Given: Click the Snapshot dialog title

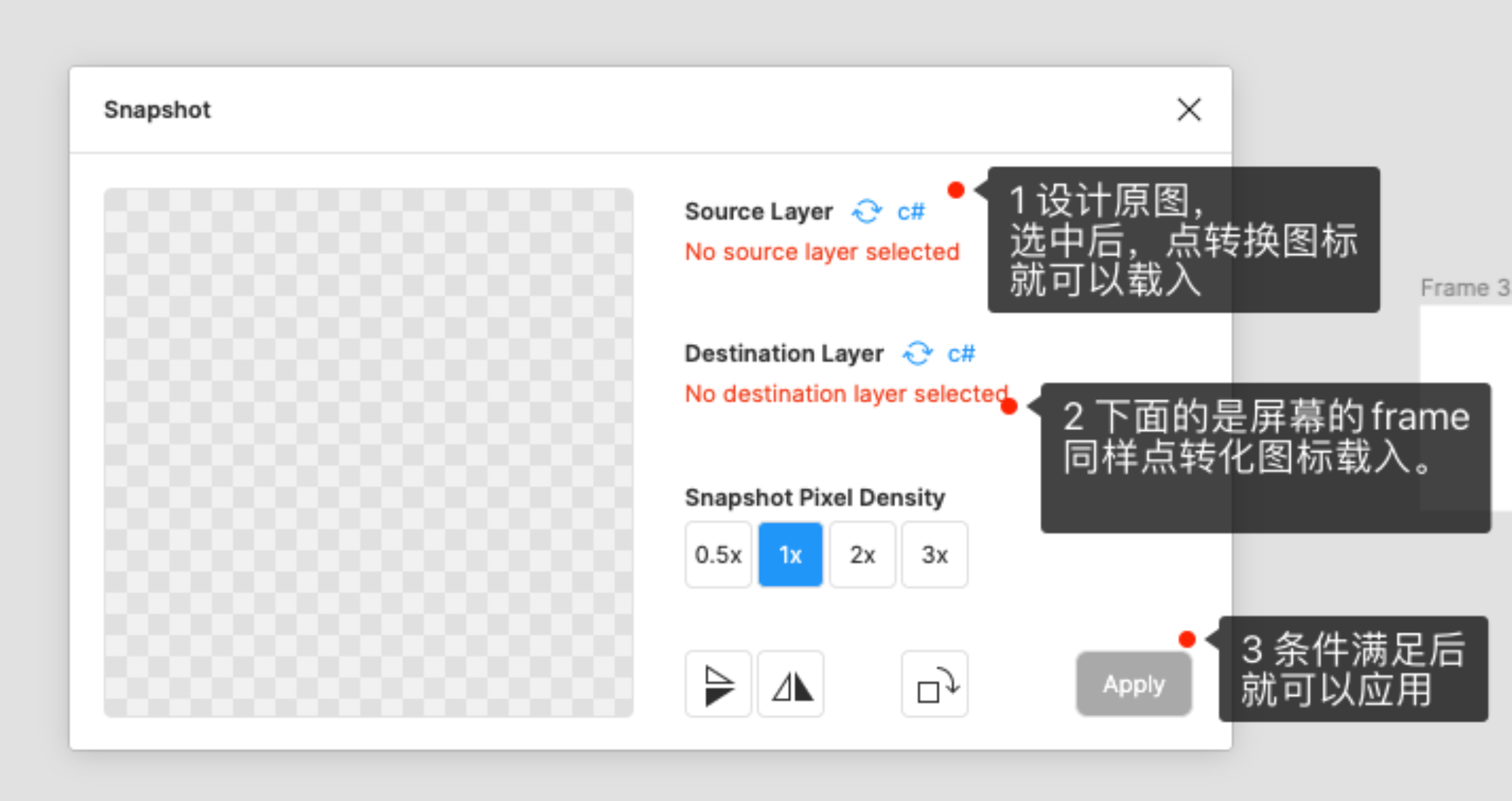Looking at the screenshot, I should click(x=157, y=110).
